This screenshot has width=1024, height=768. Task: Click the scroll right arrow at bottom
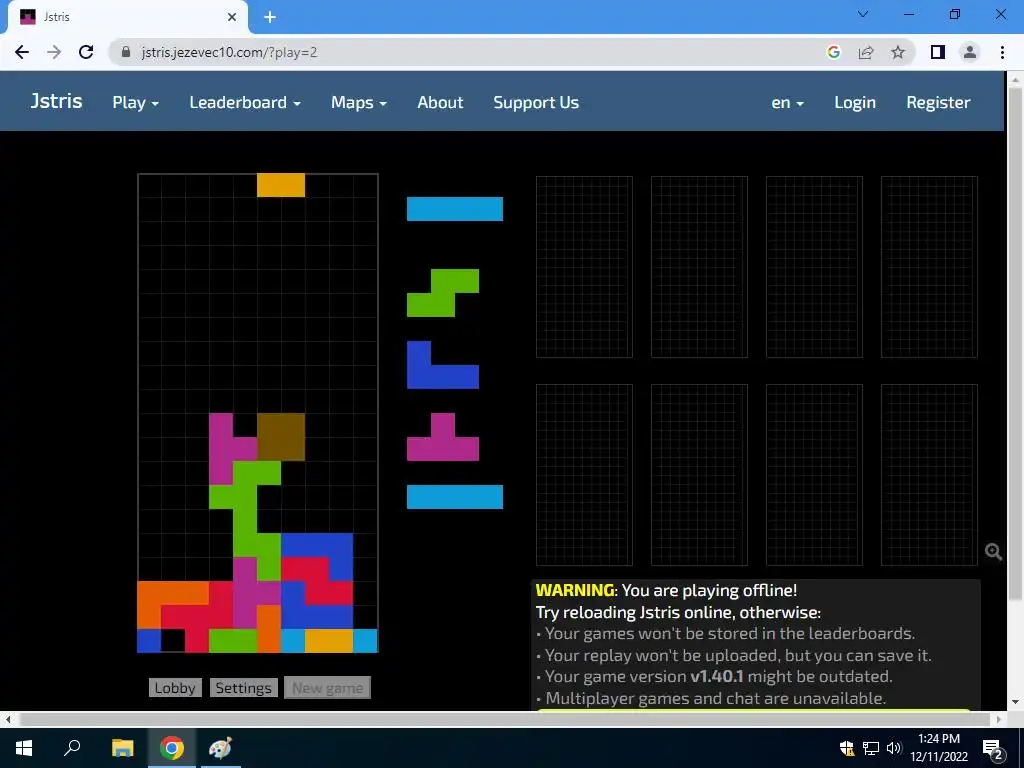point(999,719)
